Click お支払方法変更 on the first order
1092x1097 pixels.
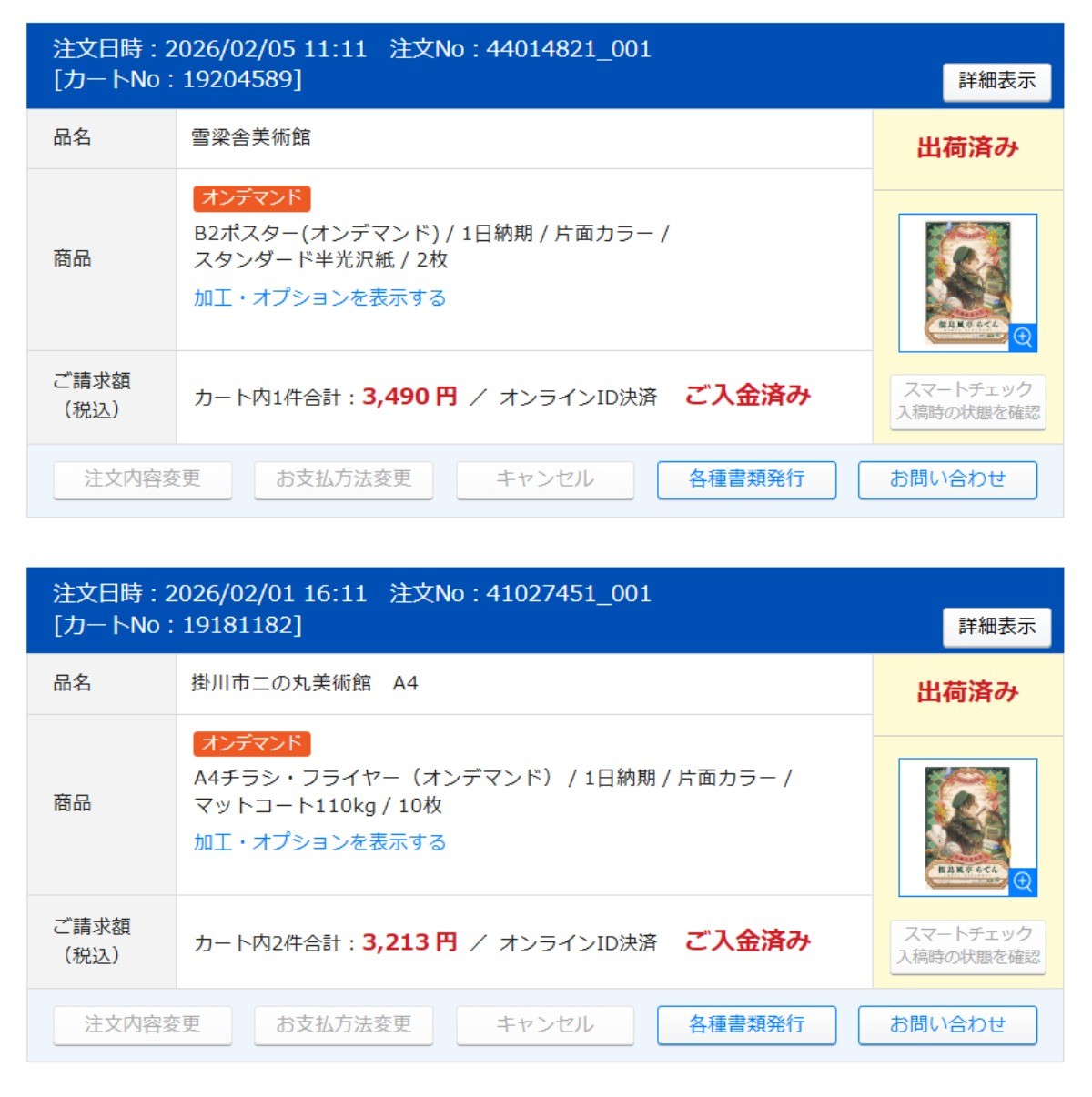(x=344, y=479)
